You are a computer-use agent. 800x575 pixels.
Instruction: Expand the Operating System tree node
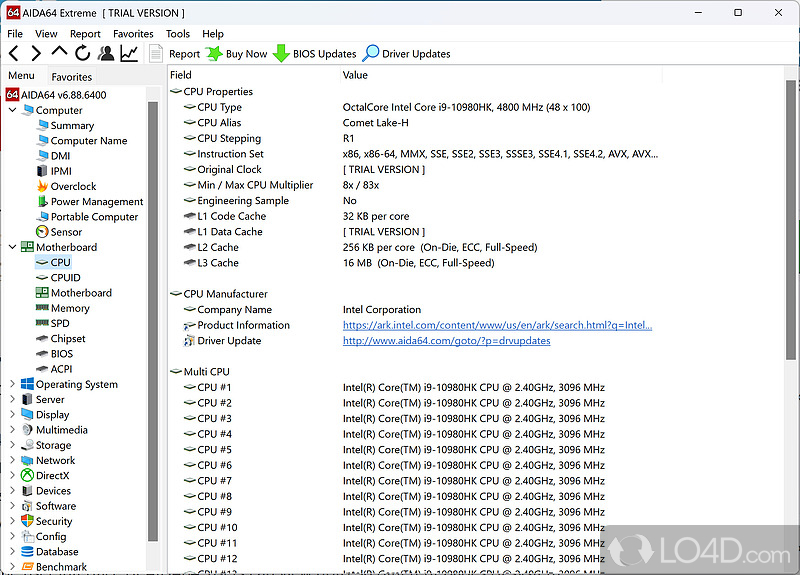[12, 384]
